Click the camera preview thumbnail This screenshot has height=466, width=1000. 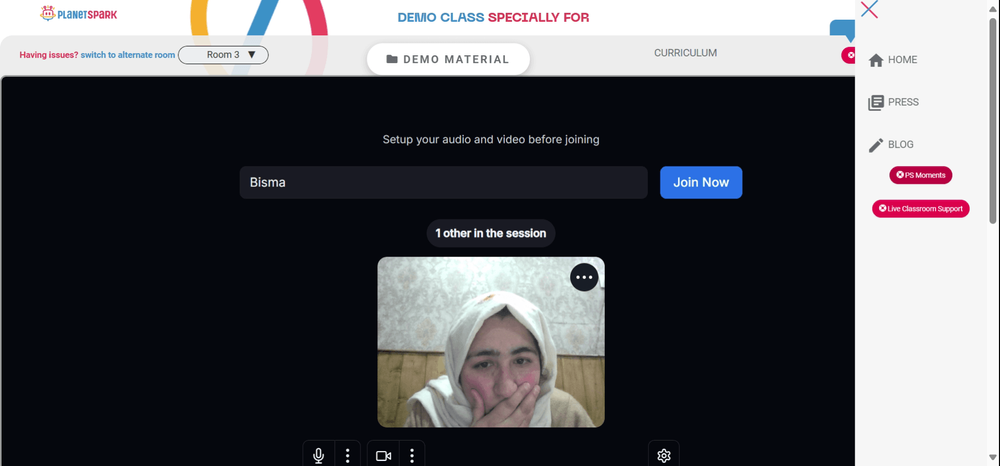coord(490,342)
